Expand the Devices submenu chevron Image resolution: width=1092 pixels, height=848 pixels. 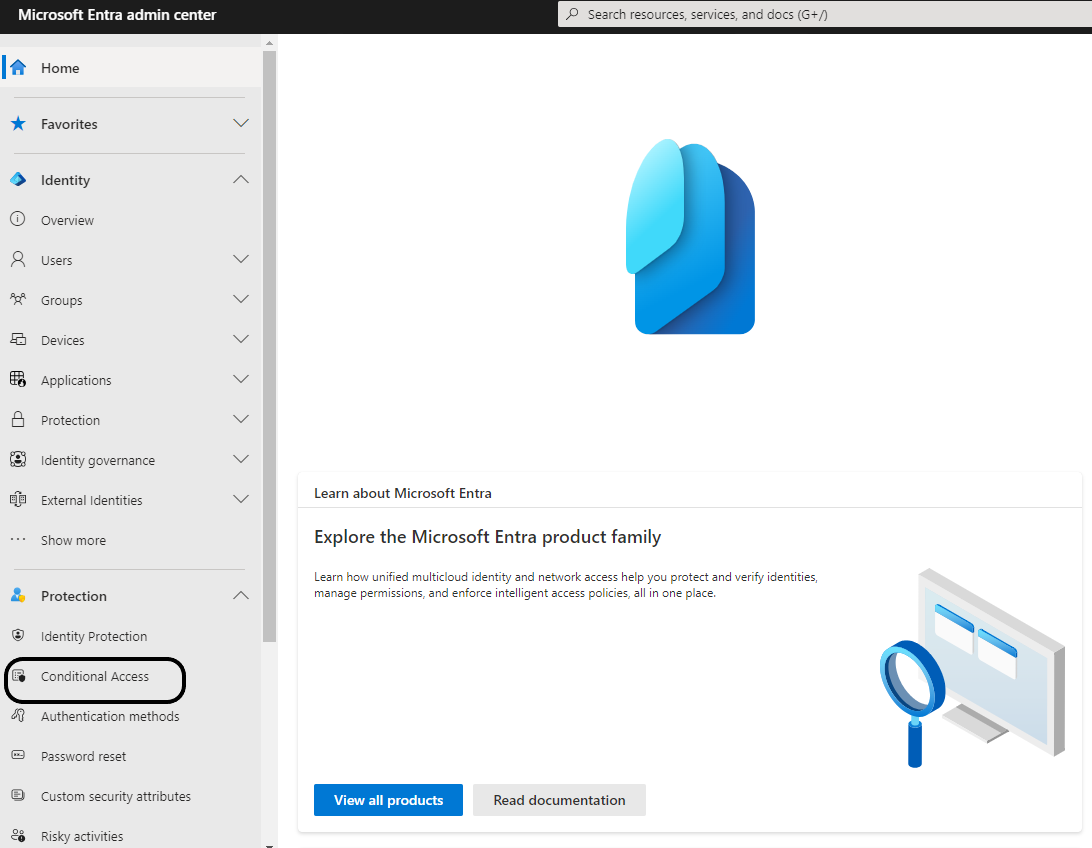tap(241, 339)
